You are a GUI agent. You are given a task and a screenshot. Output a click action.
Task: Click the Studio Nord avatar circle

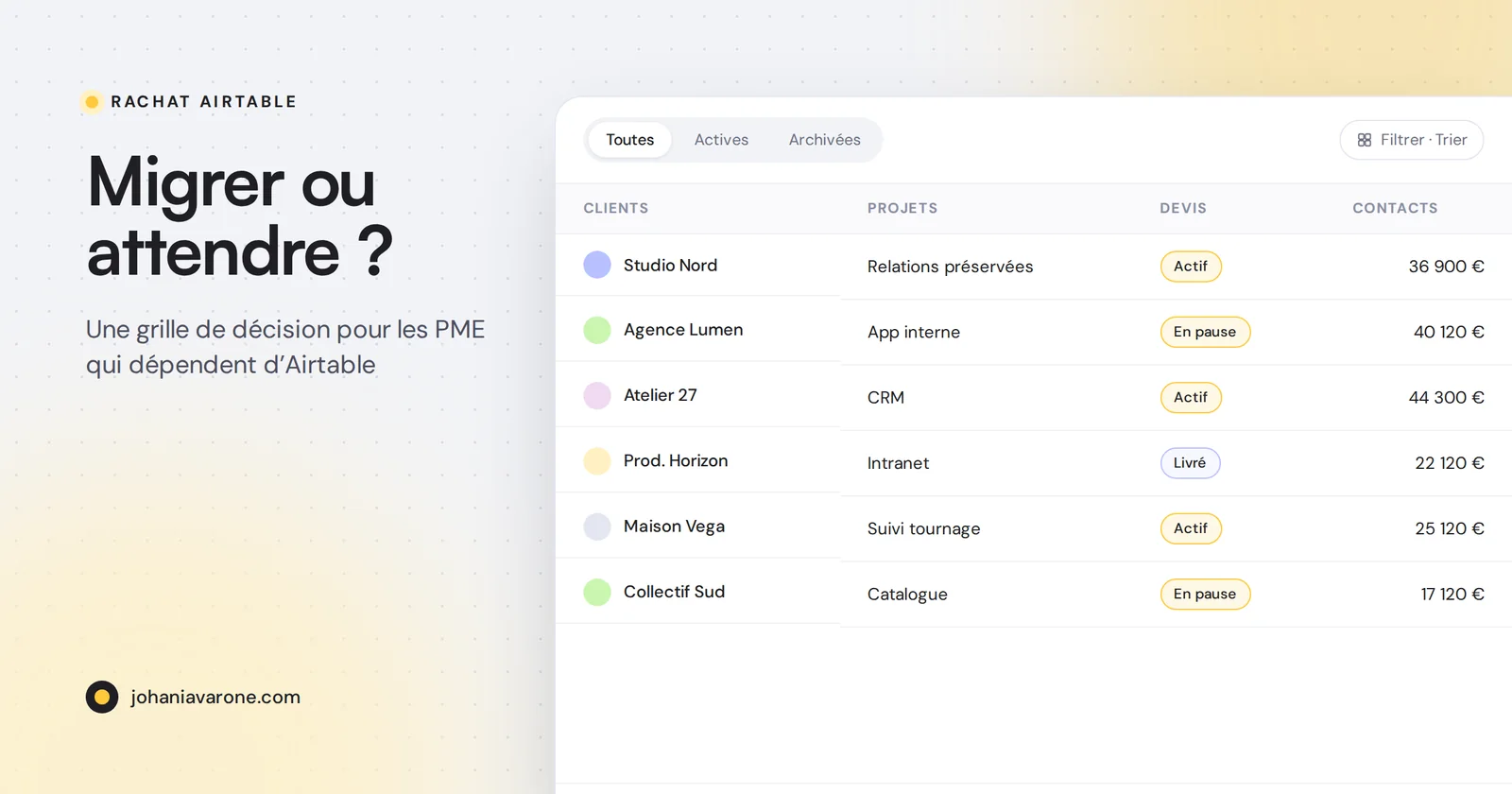coord(597,265)
